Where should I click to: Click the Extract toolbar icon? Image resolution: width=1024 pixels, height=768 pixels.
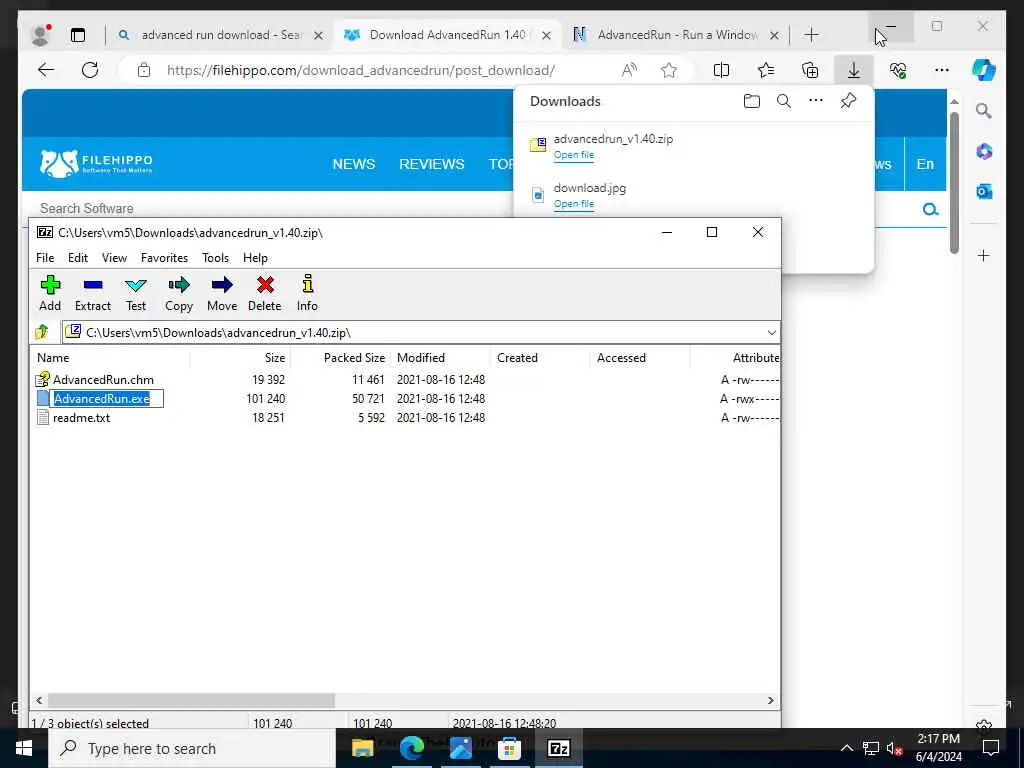[x=93, y=293]
